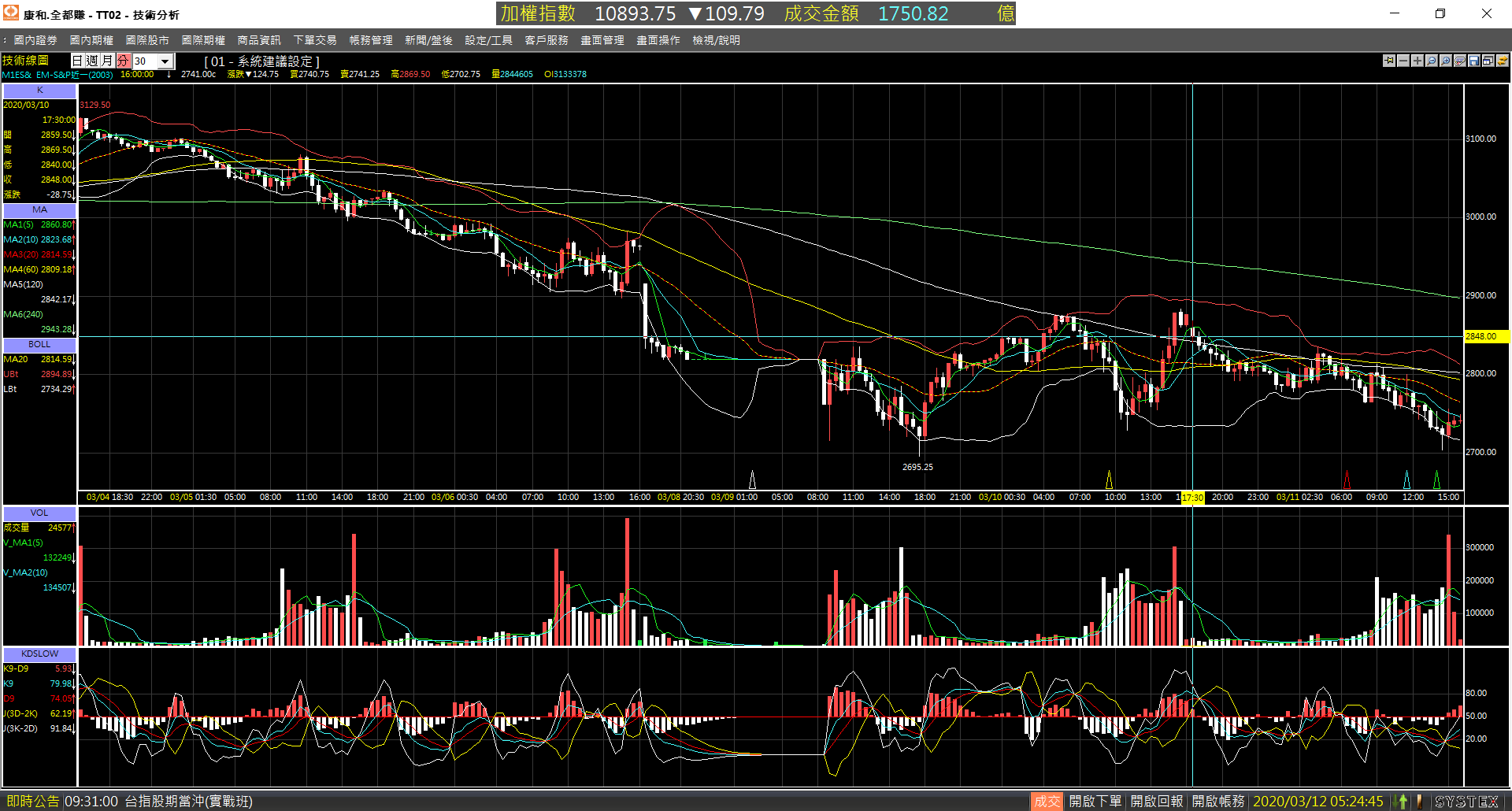The width and height of the screenshot is (1512, 811).
Task: Open the 畫面管理 menu
Action: click(x=602, y=40)
